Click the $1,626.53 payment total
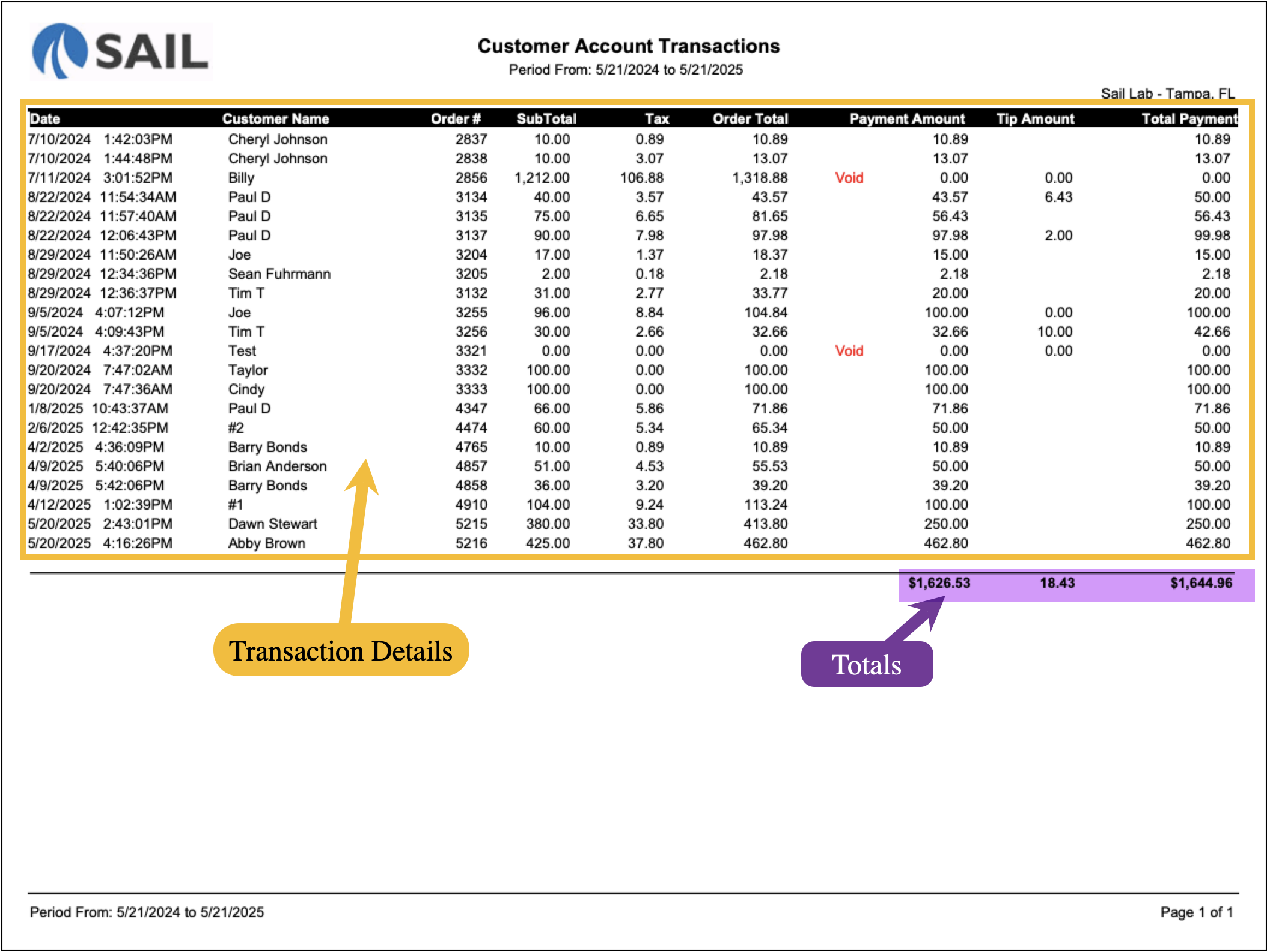 939,583
